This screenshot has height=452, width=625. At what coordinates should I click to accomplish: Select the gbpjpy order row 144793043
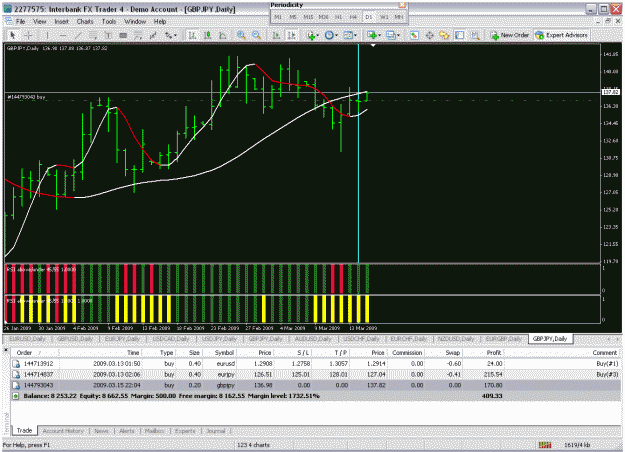316,385
